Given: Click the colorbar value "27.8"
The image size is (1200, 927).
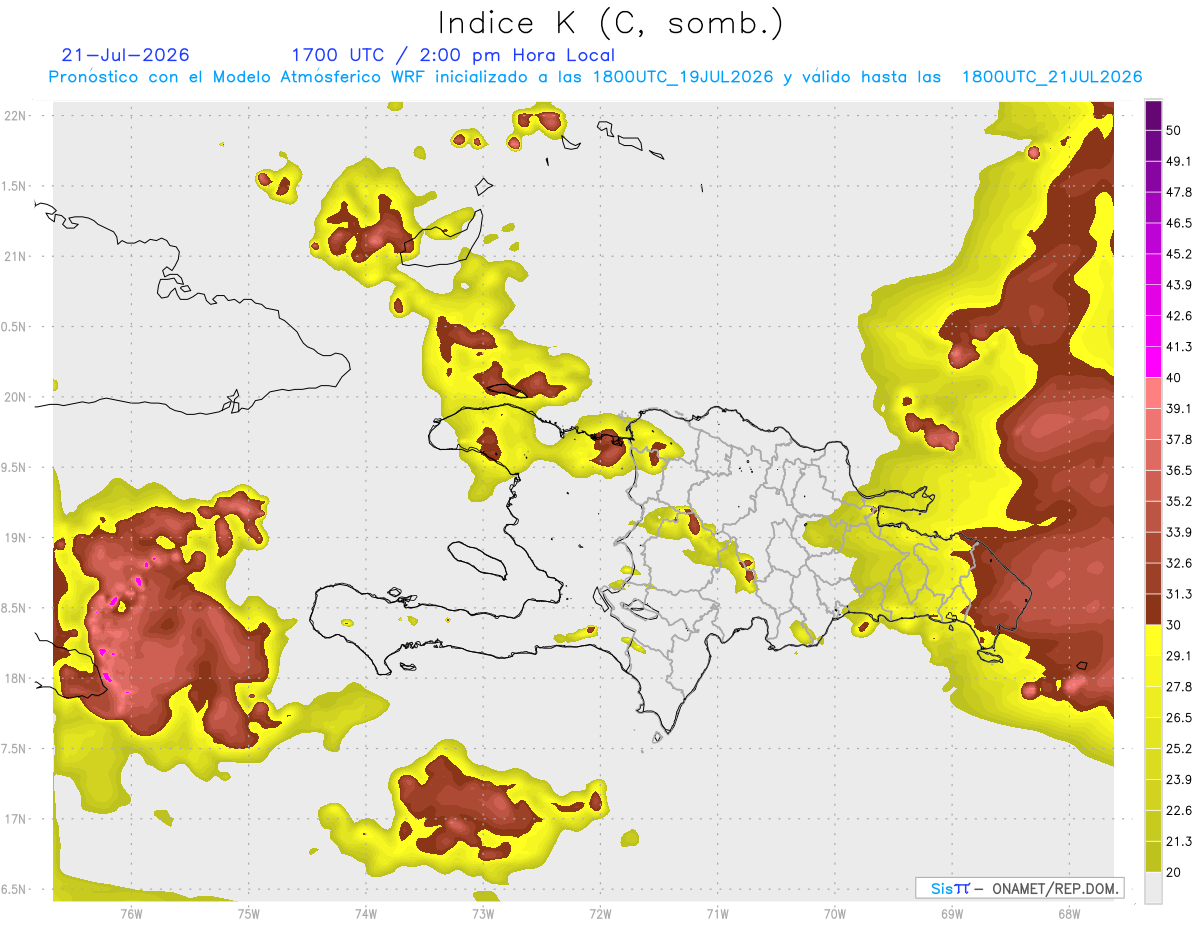Looking at the screenshot, I should [x=1179, y=687].
